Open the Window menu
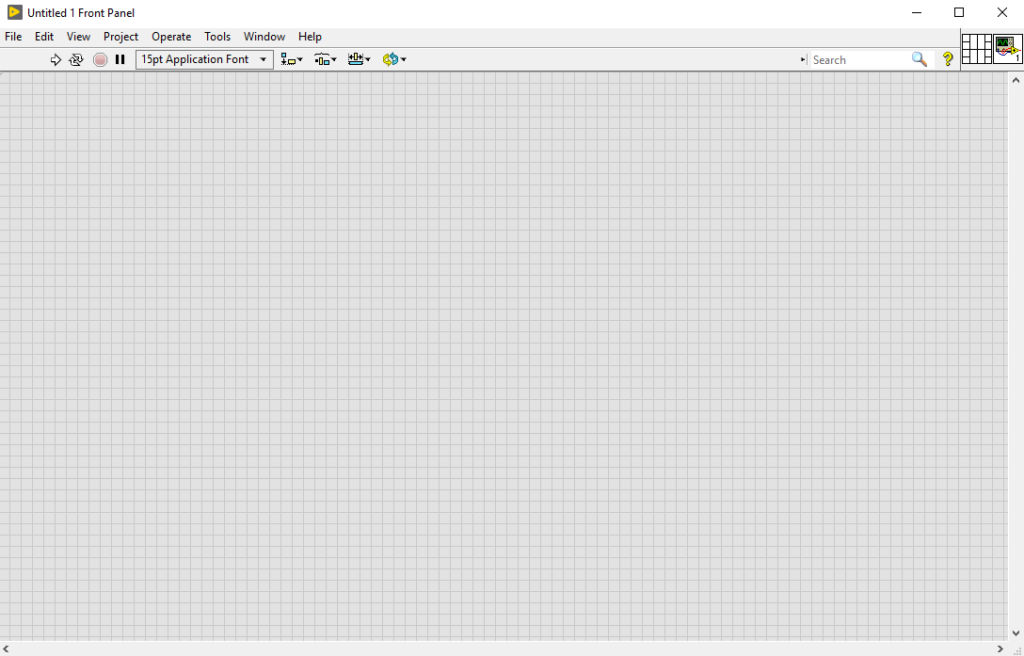 coord(264,37)
